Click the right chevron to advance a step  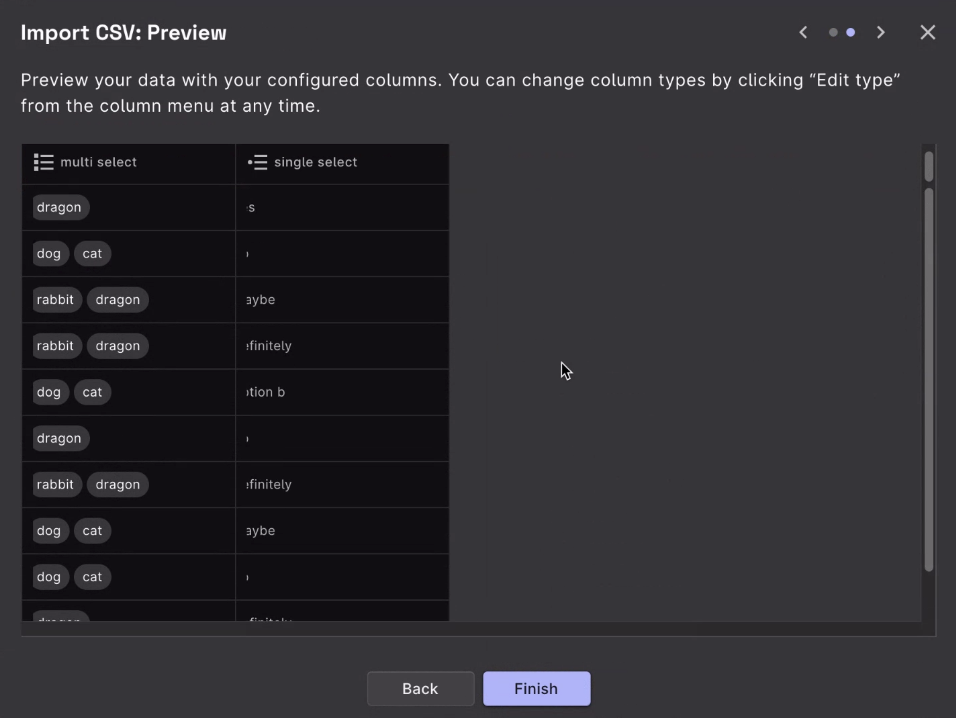click(880, 32)
